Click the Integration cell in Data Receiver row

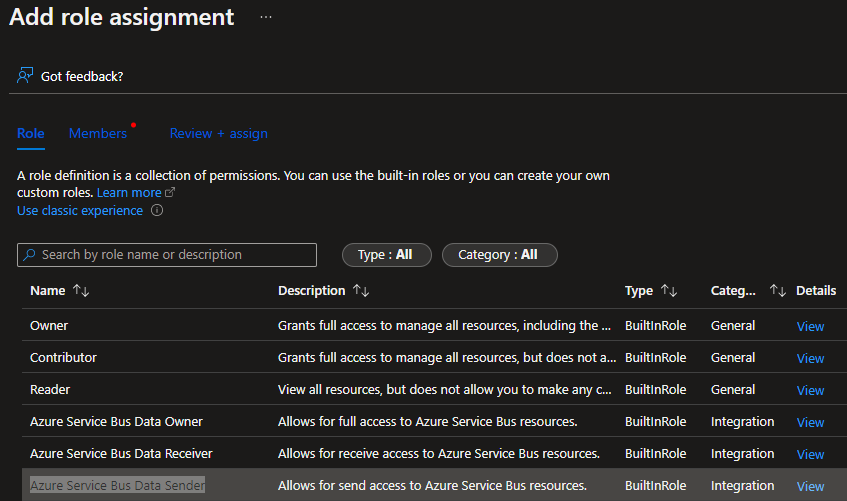[742, 453]
